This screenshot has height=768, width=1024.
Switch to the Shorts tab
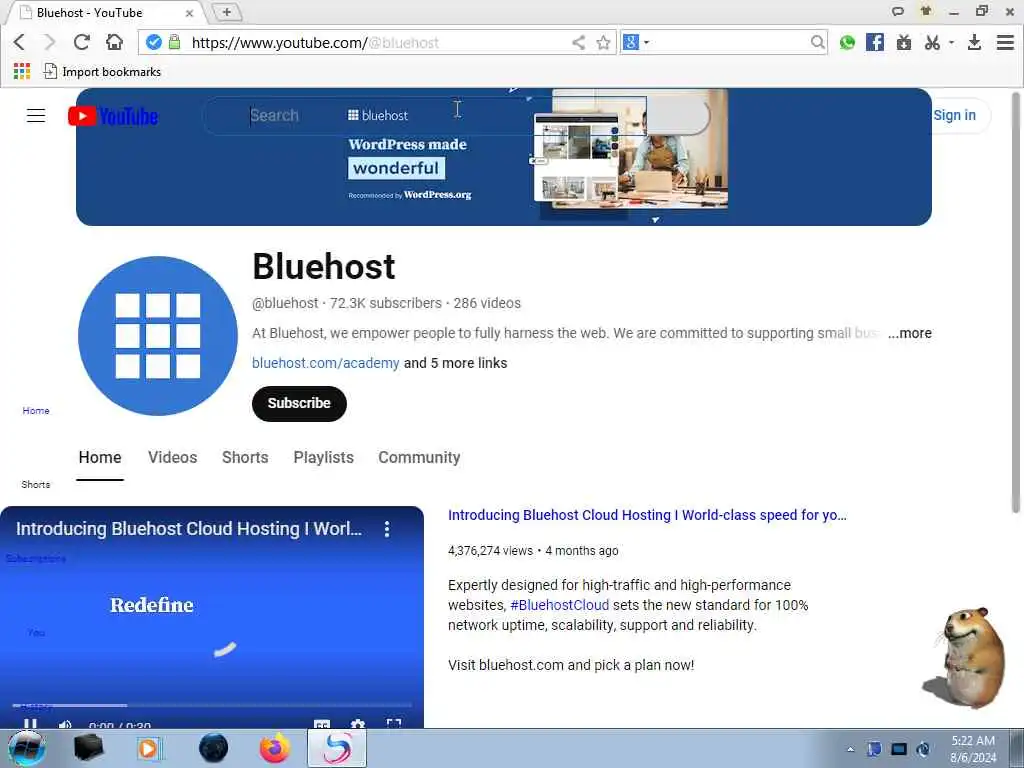tap(245, 457)
